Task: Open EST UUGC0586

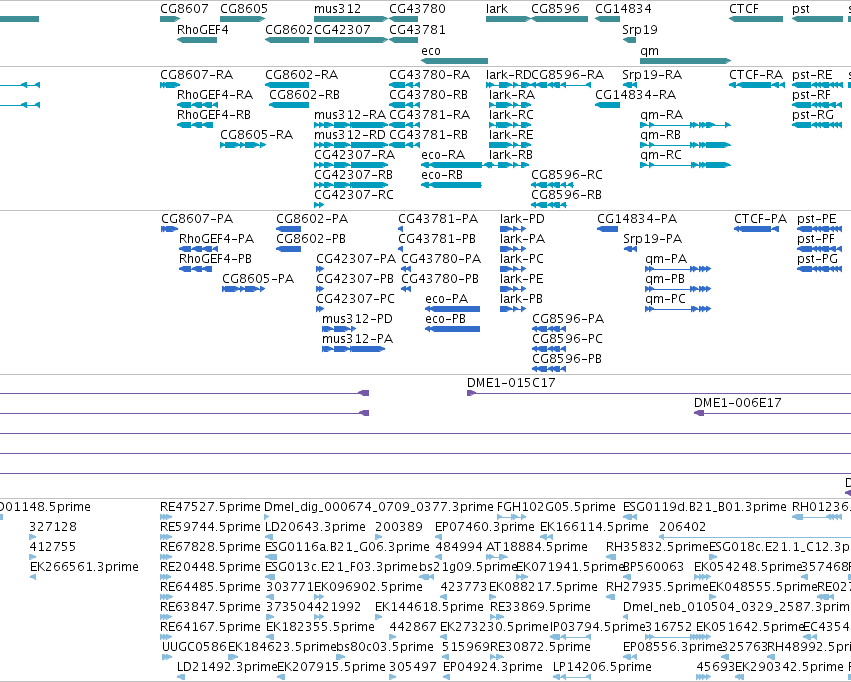Action: tap(194, 647)
